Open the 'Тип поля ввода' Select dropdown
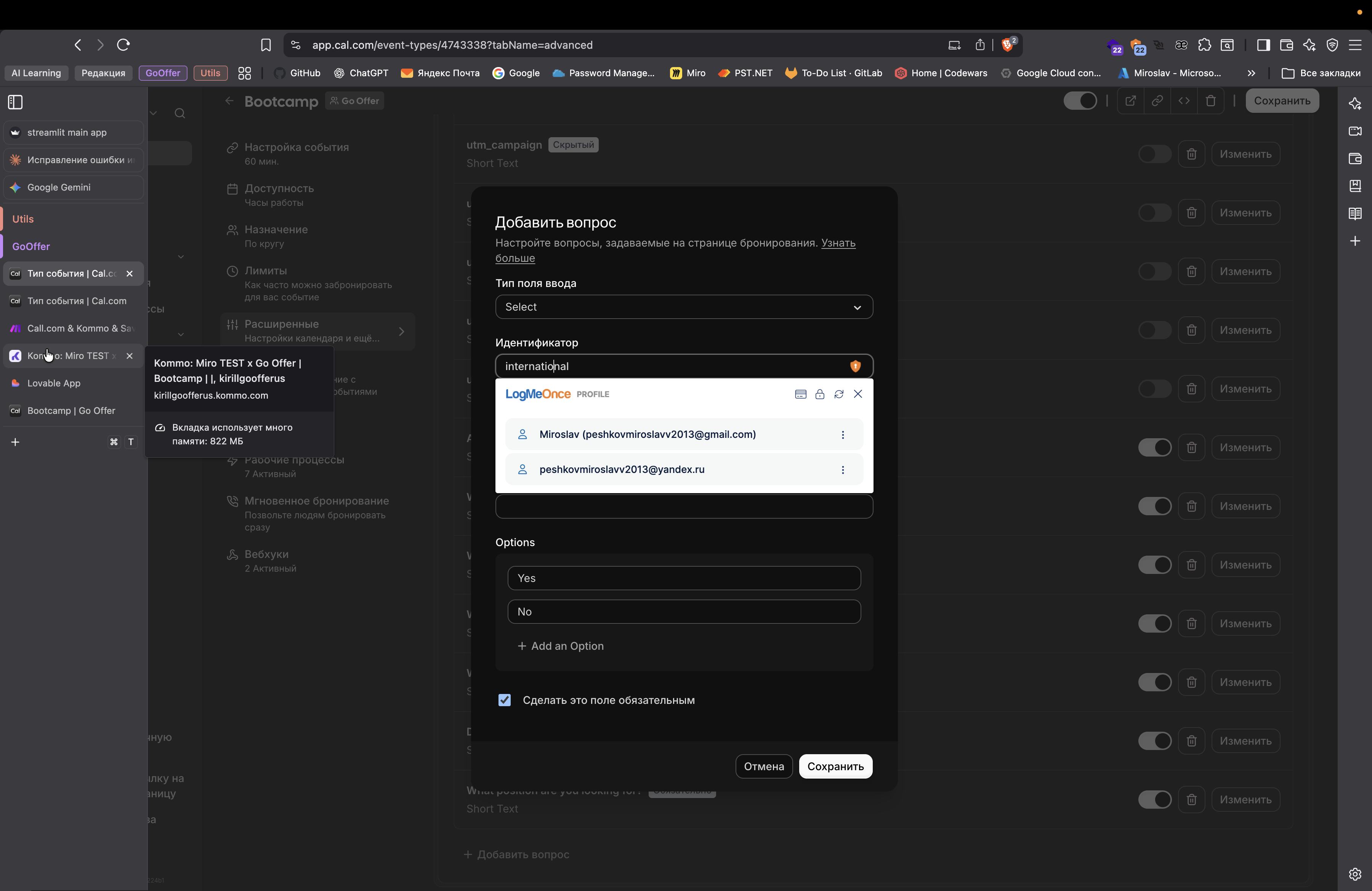Screen dimensions: 1372x891 point(684,307)
